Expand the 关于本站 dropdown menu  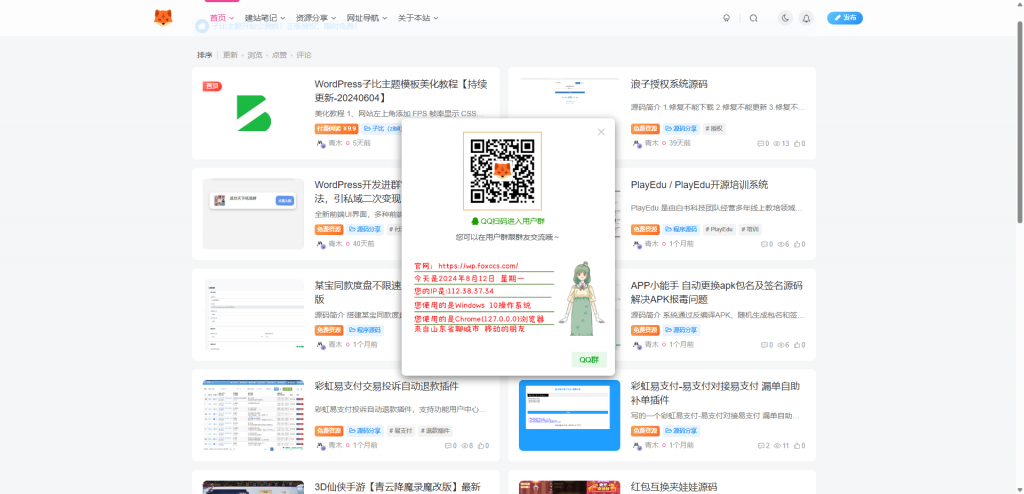coord(417,18)
